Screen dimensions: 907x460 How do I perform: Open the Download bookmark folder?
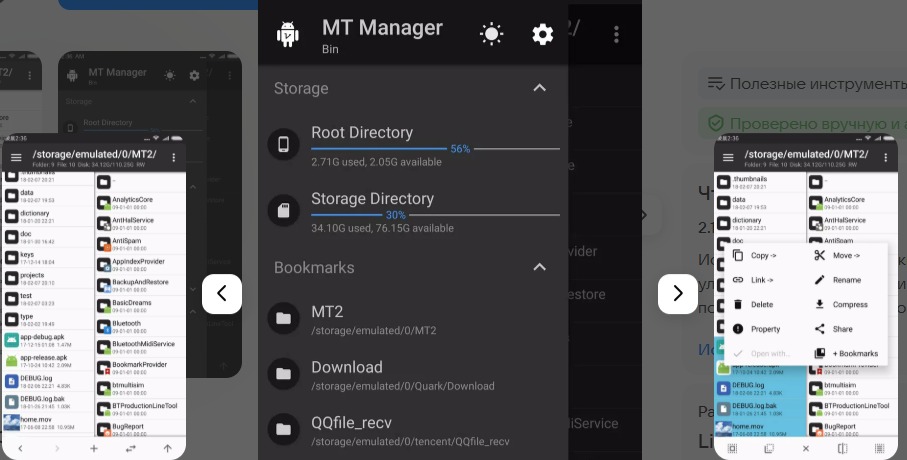click(413, 375)
